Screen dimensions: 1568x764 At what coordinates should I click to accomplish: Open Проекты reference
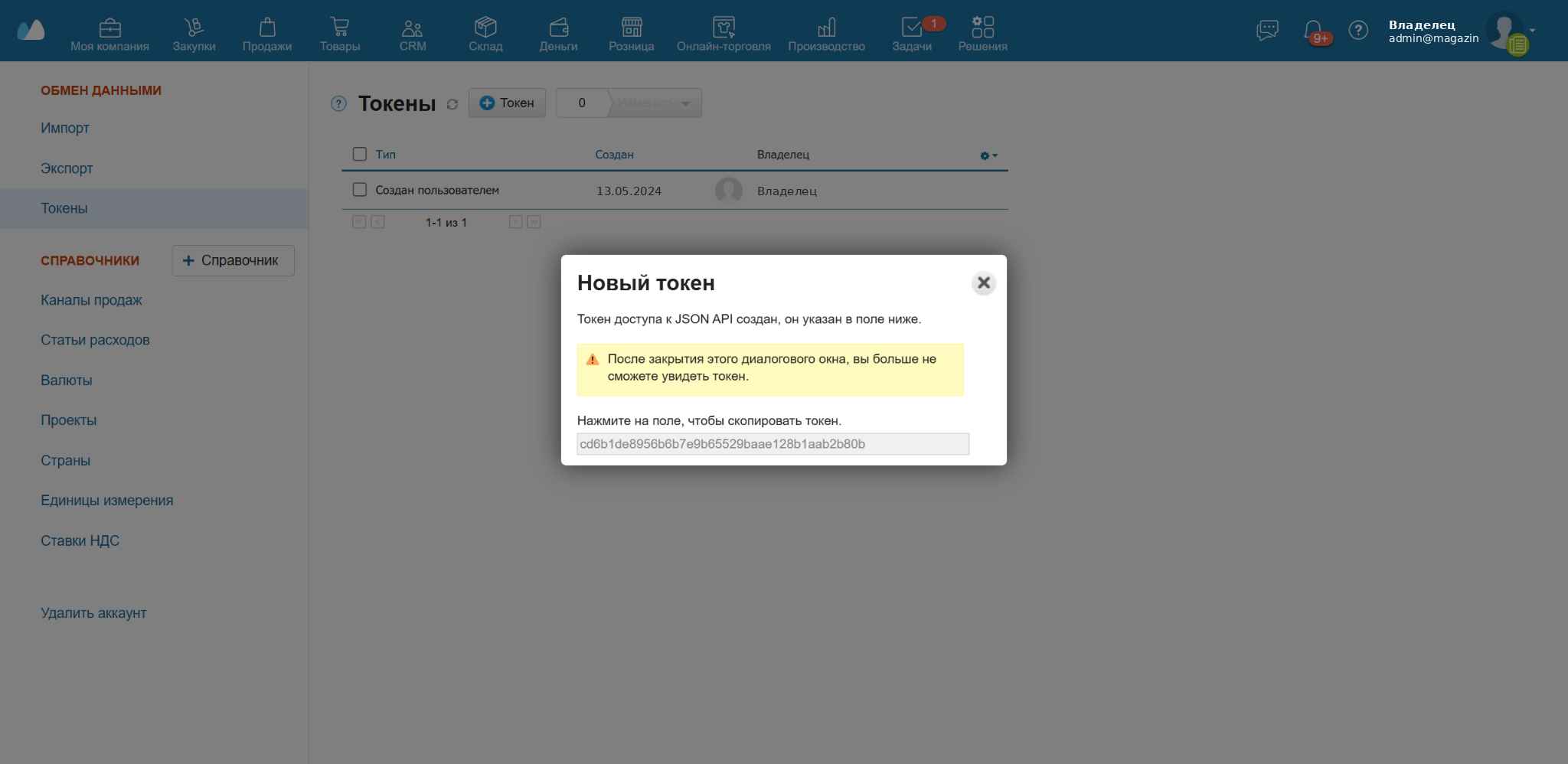[x=69, y=420]
